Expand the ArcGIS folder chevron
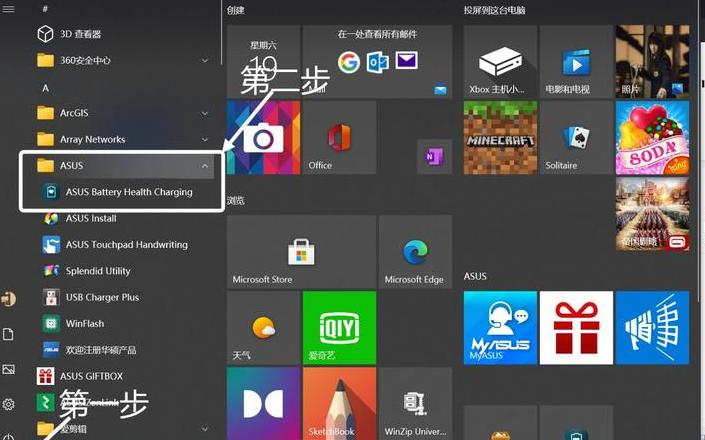 tap(205, 113)
